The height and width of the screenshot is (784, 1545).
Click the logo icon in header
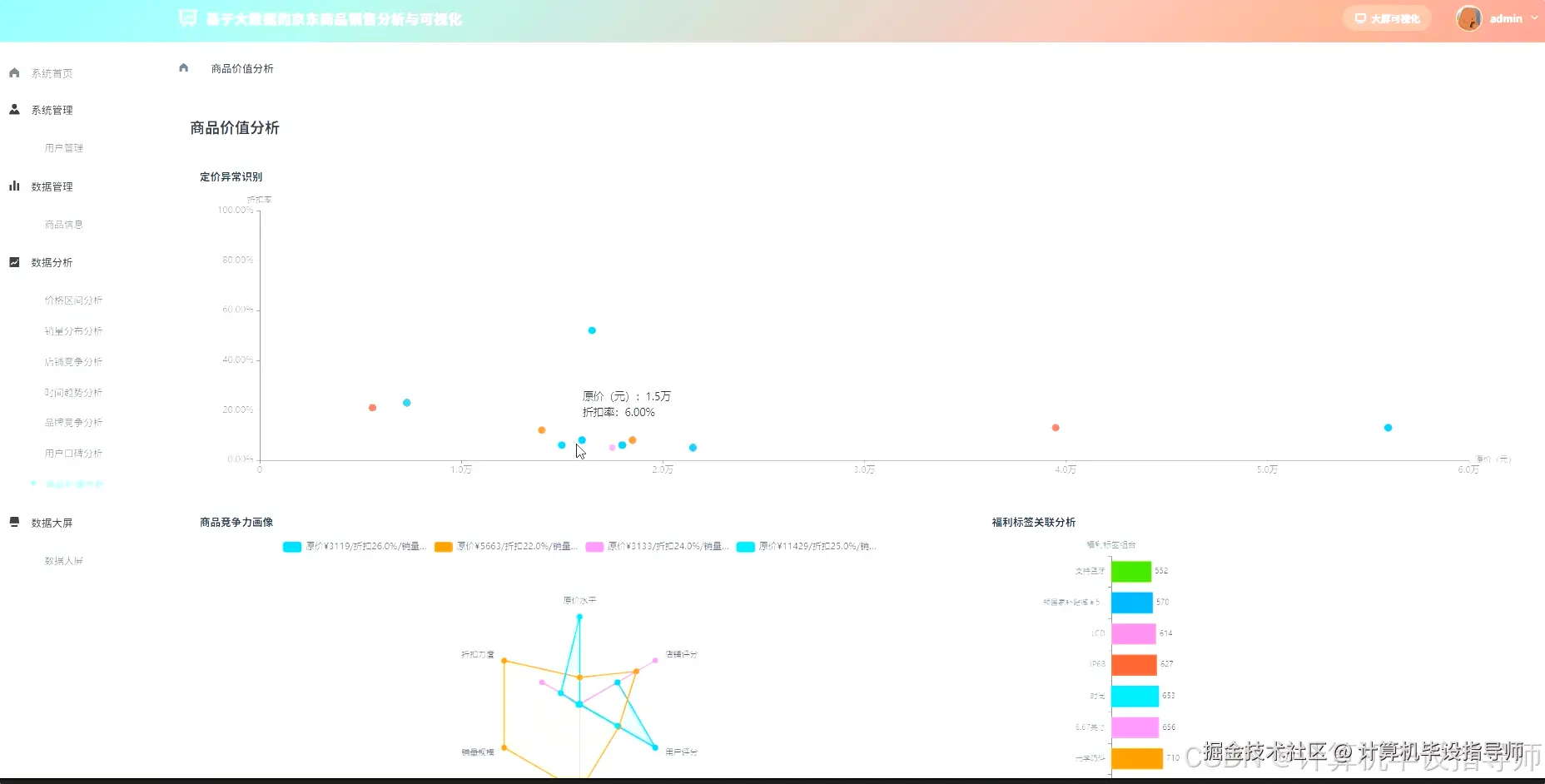point(188,18)
